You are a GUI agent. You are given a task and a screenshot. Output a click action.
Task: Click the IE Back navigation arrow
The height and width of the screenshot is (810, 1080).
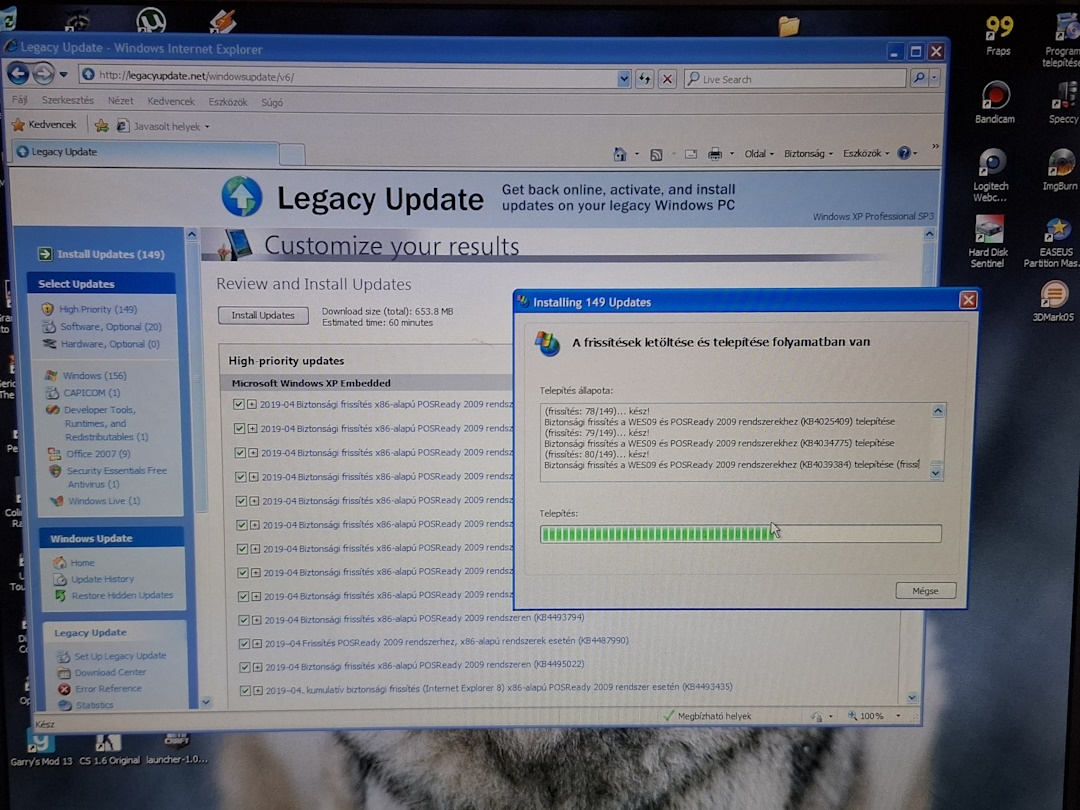tap(18, 74)
